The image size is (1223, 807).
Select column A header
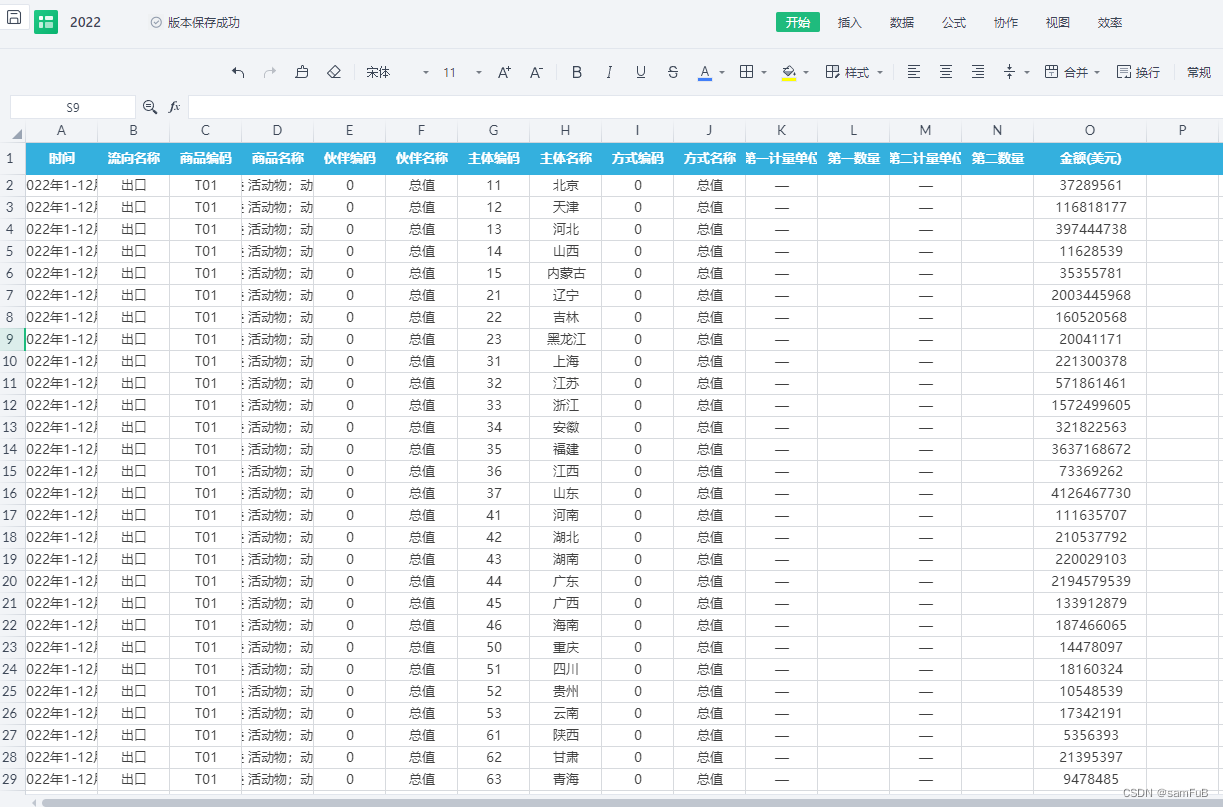click(62, 130)
